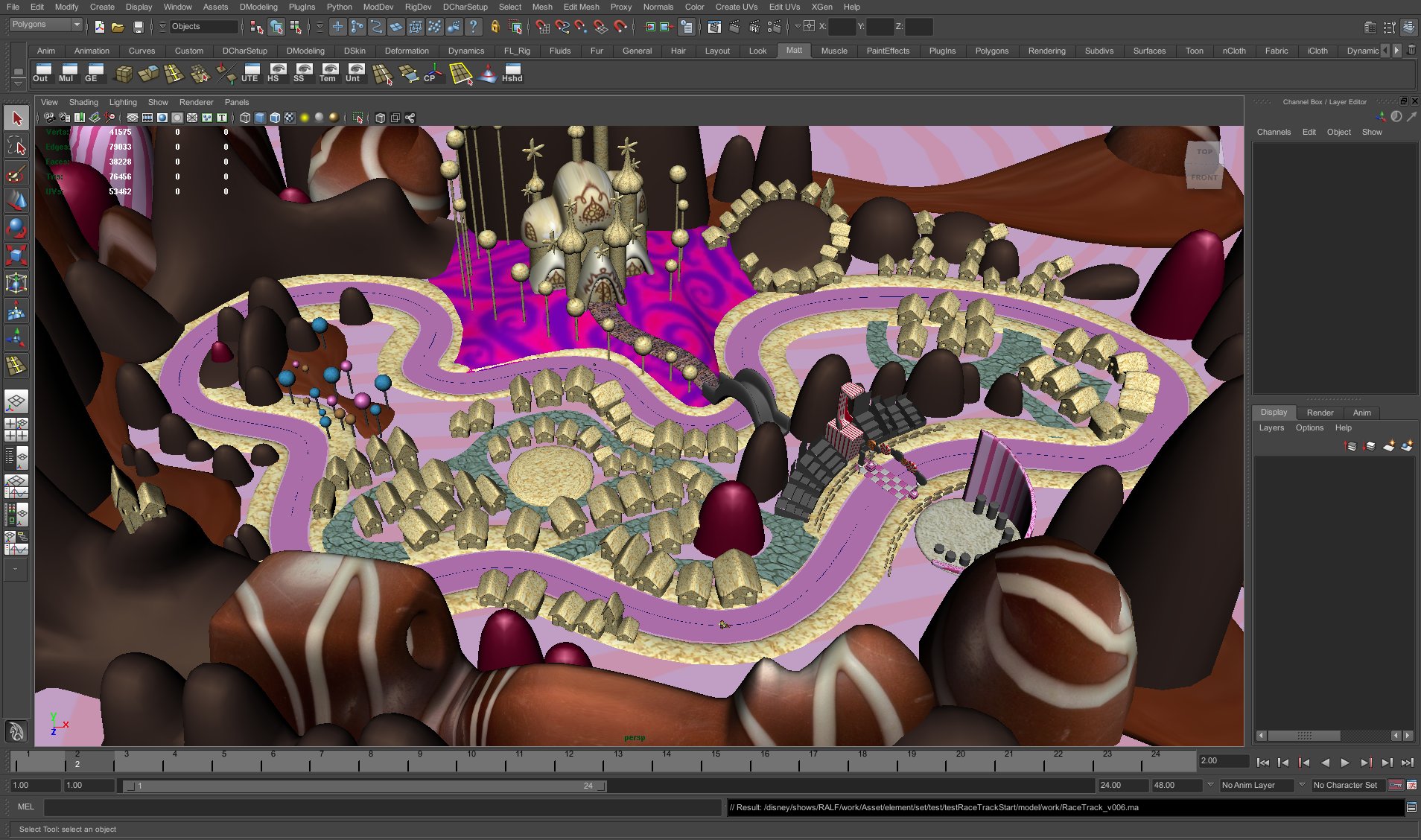Toggle textured display in viewport toolbar

290,118
